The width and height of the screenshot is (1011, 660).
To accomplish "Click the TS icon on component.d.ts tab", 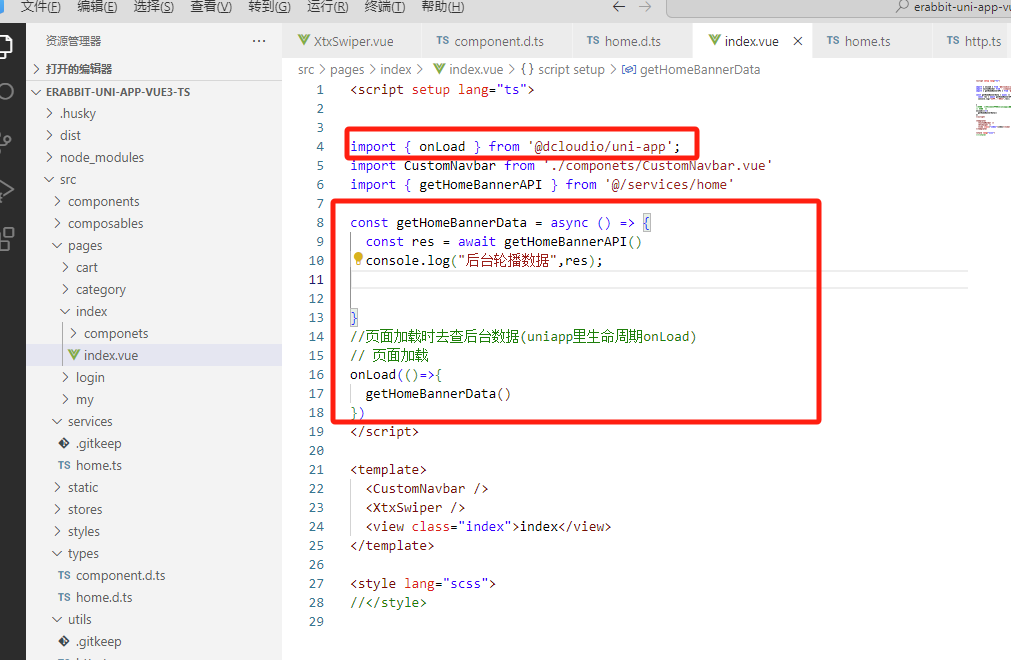I will pyautogui.click(x=442, y=41).
